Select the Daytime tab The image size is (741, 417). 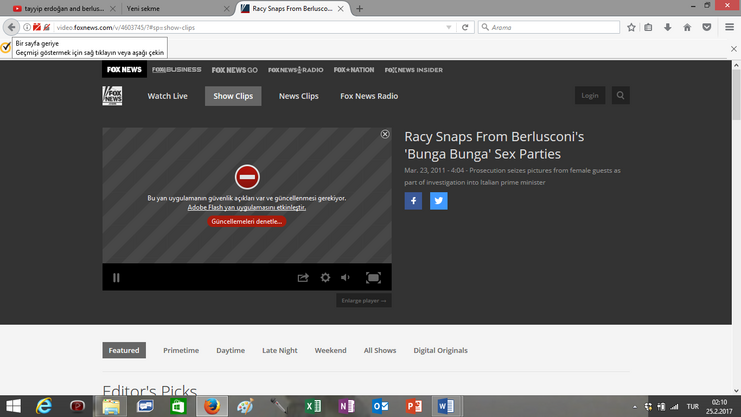231,350
